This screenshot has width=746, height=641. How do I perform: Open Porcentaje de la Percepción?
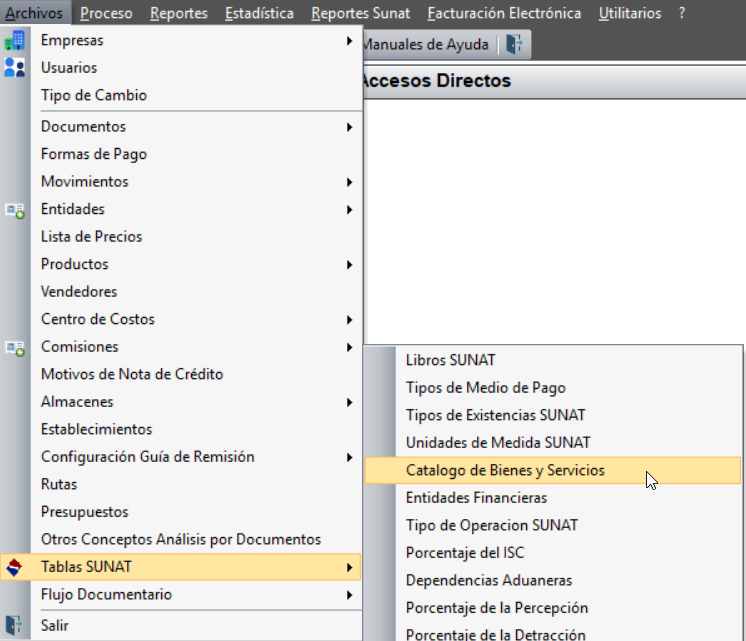553,608
